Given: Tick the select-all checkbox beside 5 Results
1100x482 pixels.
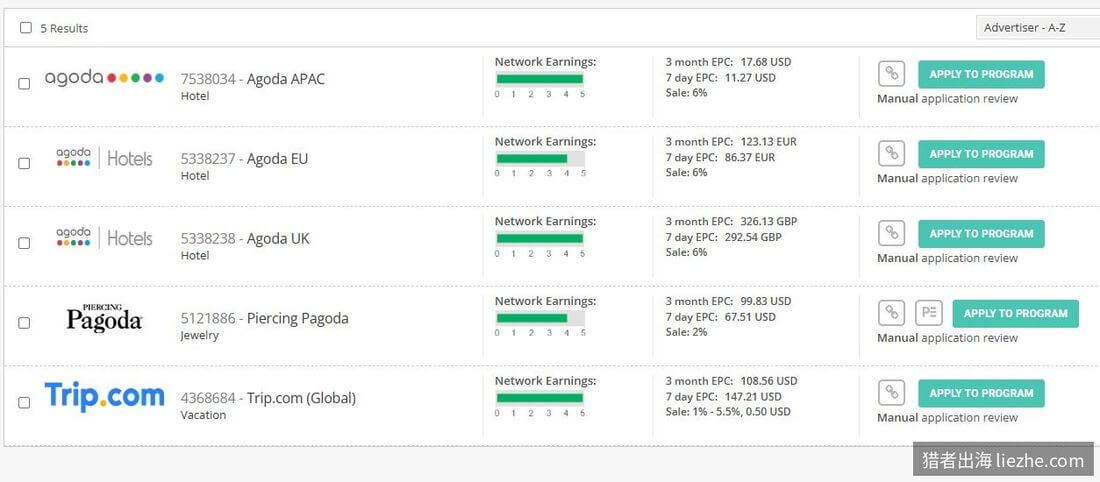Looking at the screenshot, I should pos(26,28).
